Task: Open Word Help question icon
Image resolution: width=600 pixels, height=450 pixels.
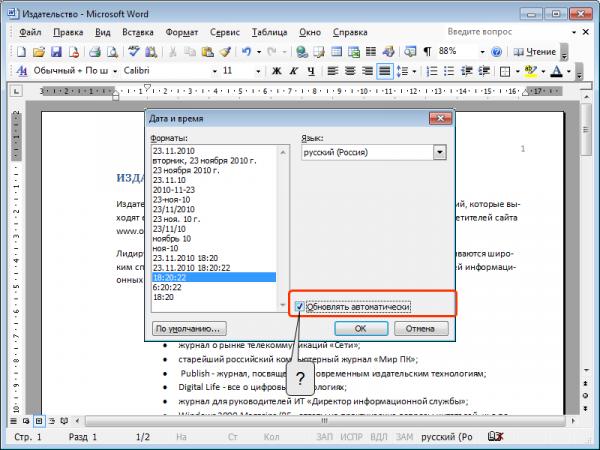Action: click(x=496, y=52)
